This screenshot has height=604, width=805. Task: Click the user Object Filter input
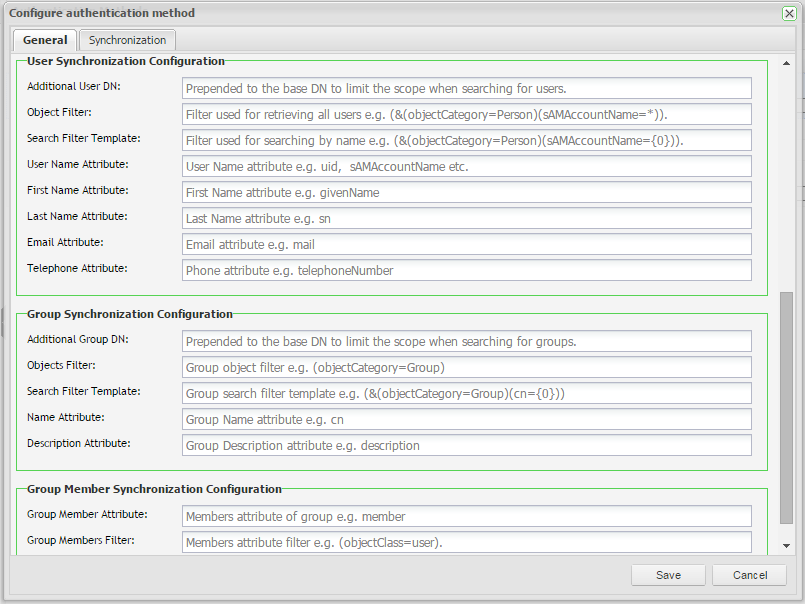[466, 114]
